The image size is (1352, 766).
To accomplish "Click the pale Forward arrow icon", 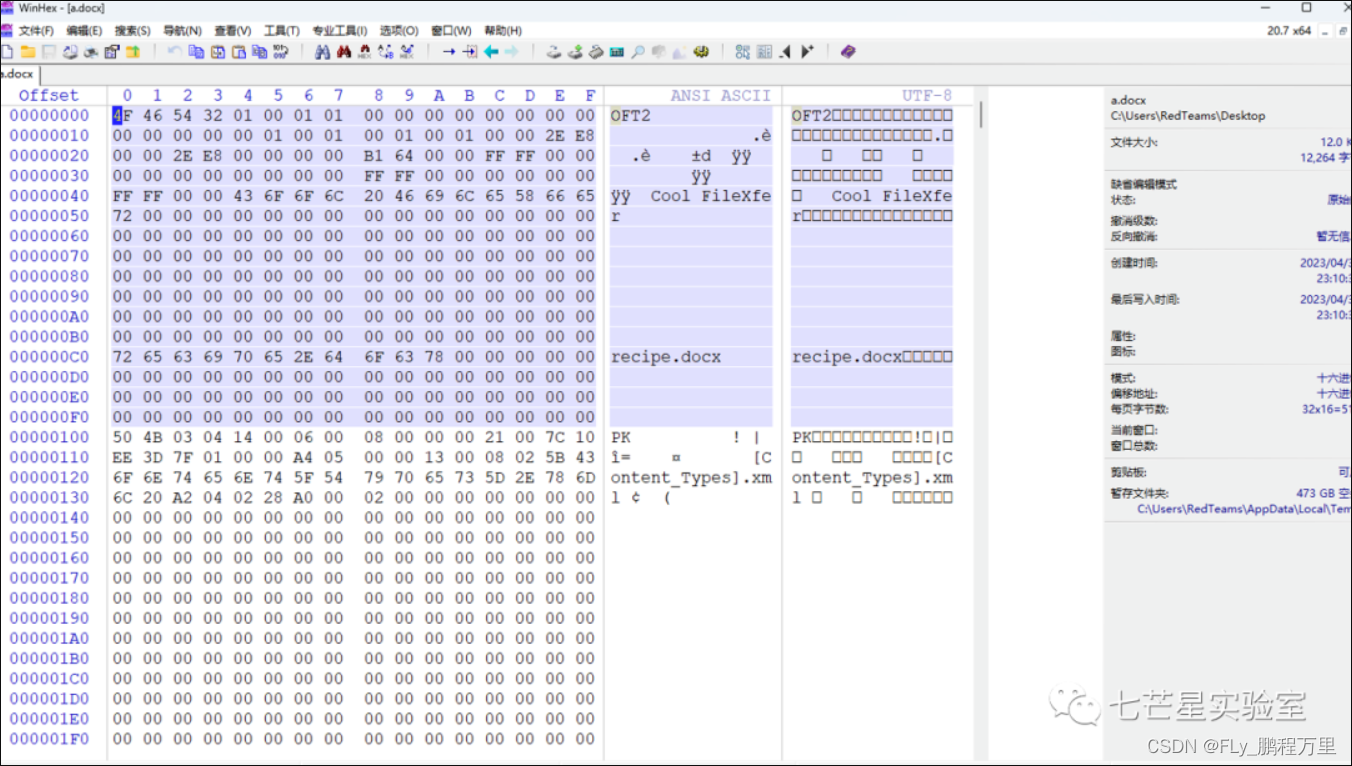I will (511, 51).
